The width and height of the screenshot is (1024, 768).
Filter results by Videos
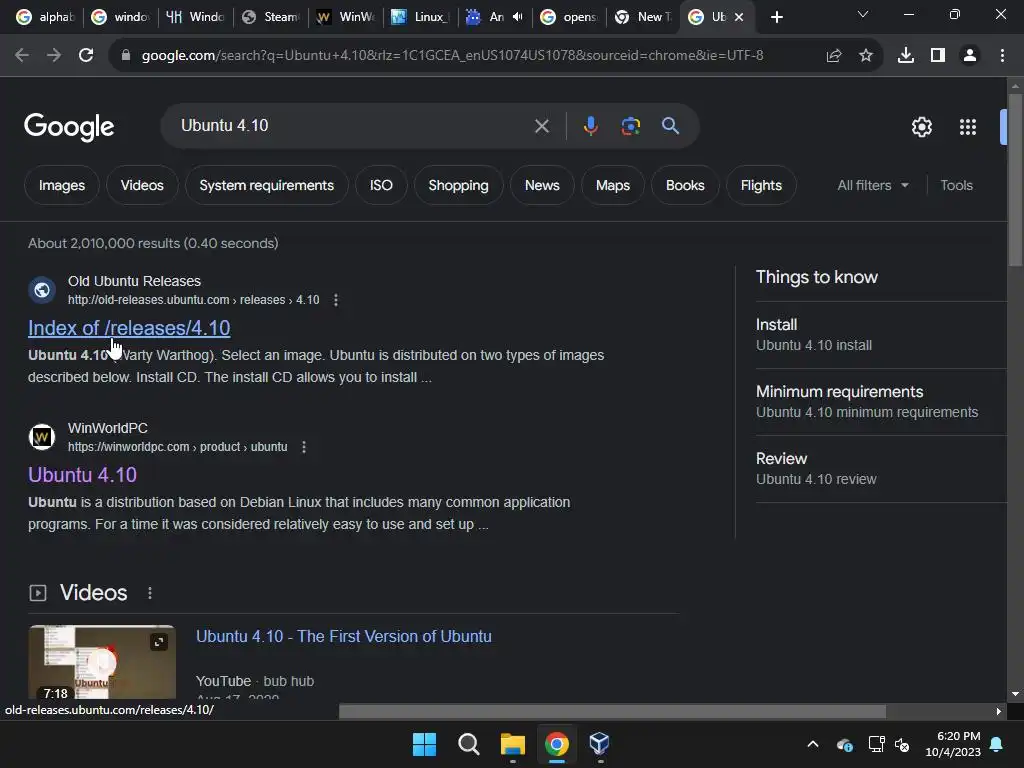click(x=142, y=185)
